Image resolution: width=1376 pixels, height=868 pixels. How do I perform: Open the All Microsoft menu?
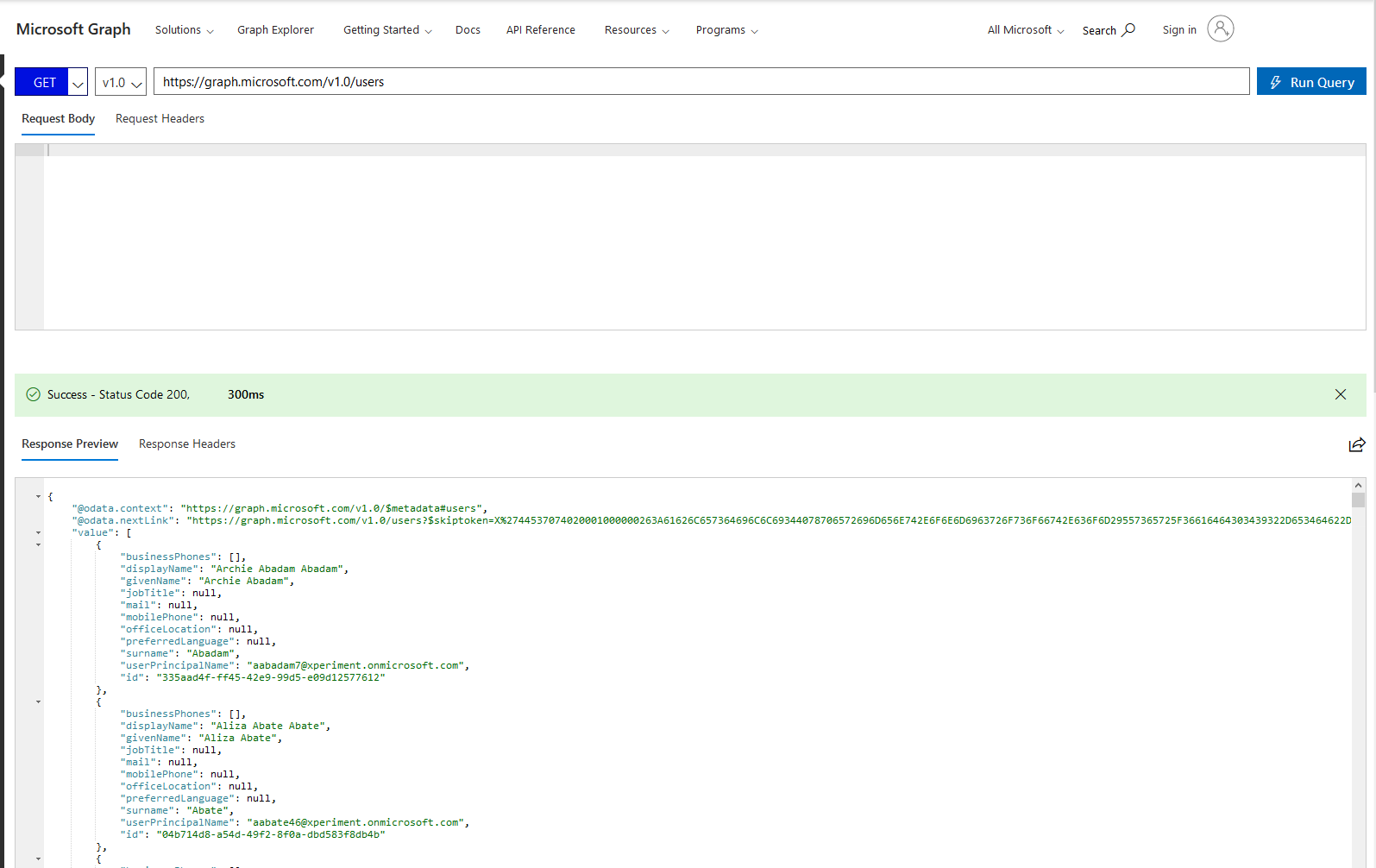click(1026, 30)
